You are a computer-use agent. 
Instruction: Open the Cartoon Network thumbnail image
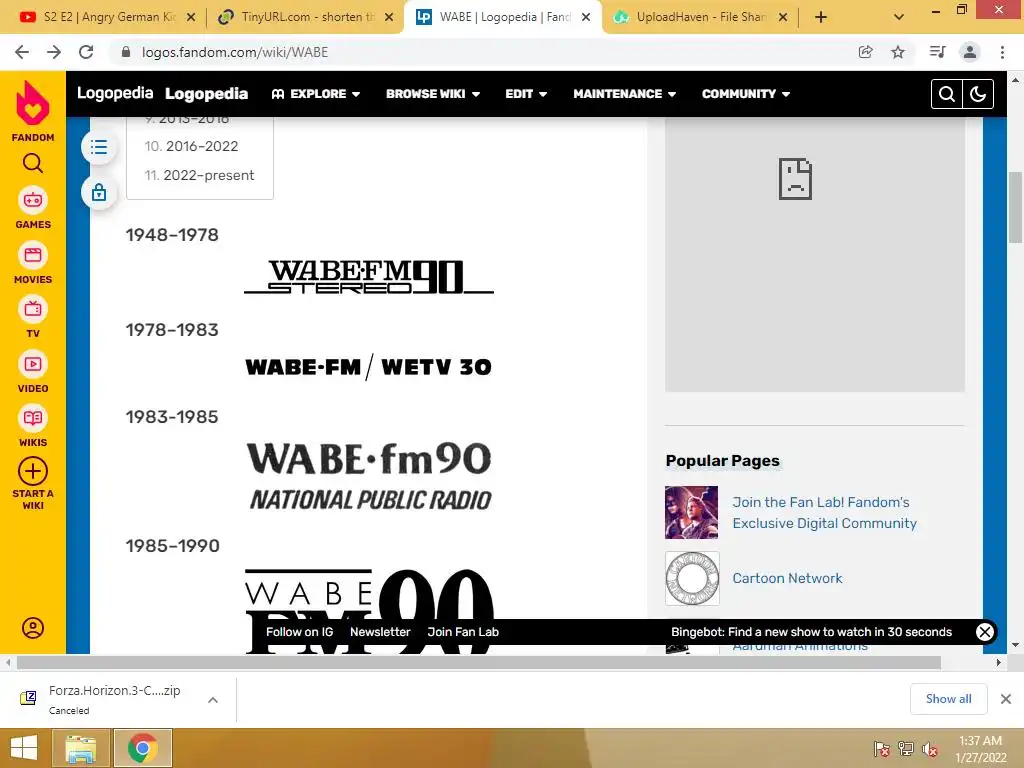point(692,578)
